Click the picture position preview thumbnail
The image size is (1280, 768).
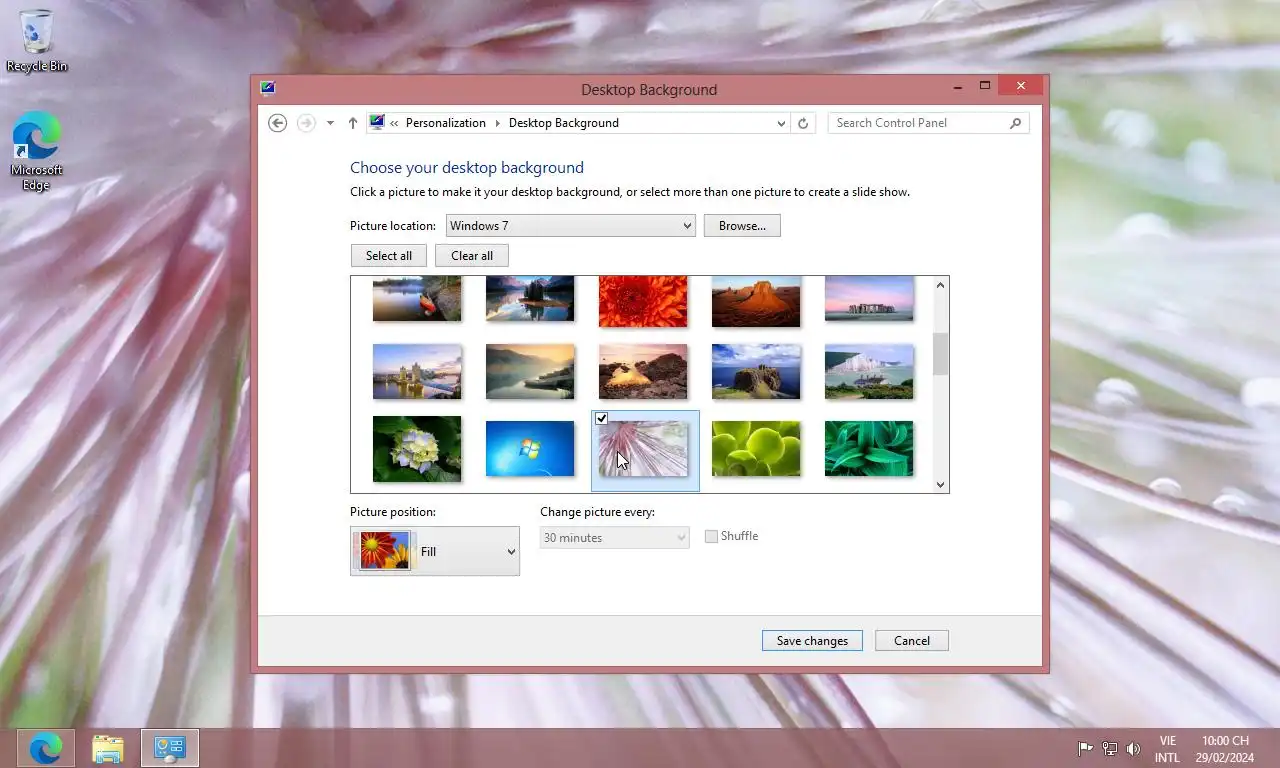tap(385, 551)
